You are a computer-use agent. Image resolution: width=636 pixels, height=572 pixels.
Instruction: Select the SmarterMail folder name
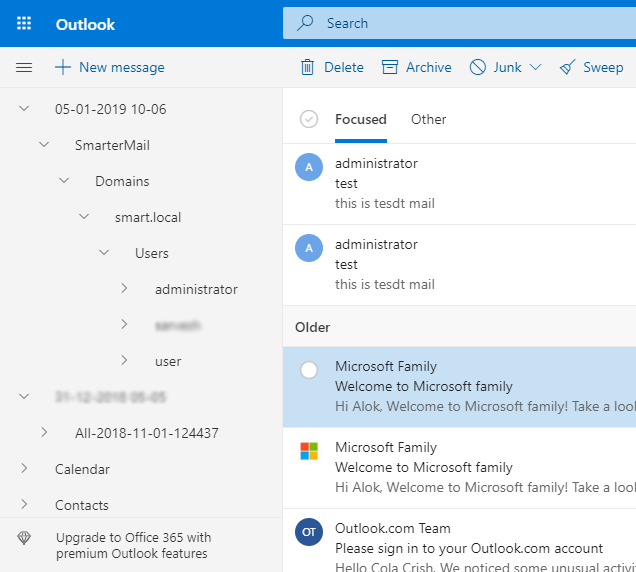112,145
